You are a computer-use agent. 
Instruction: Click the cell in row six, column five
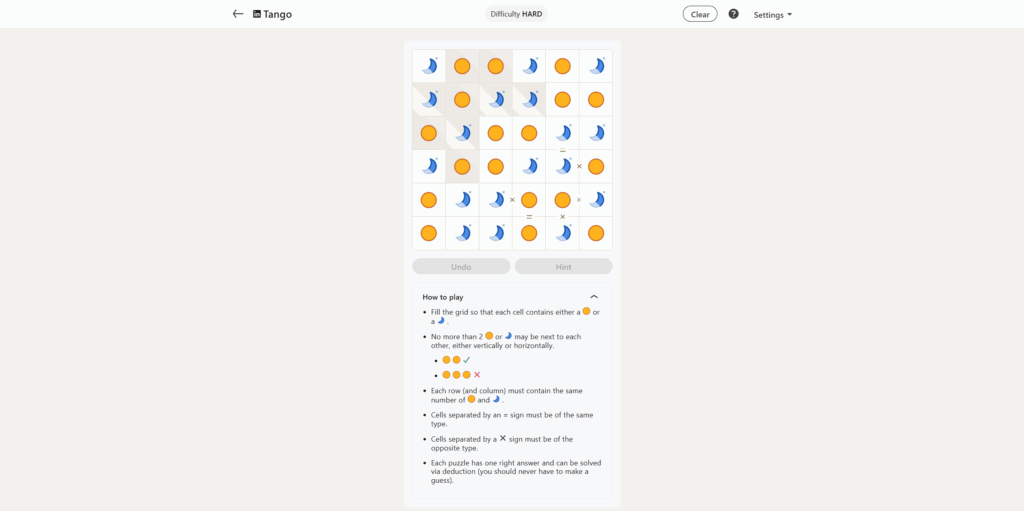562,233
